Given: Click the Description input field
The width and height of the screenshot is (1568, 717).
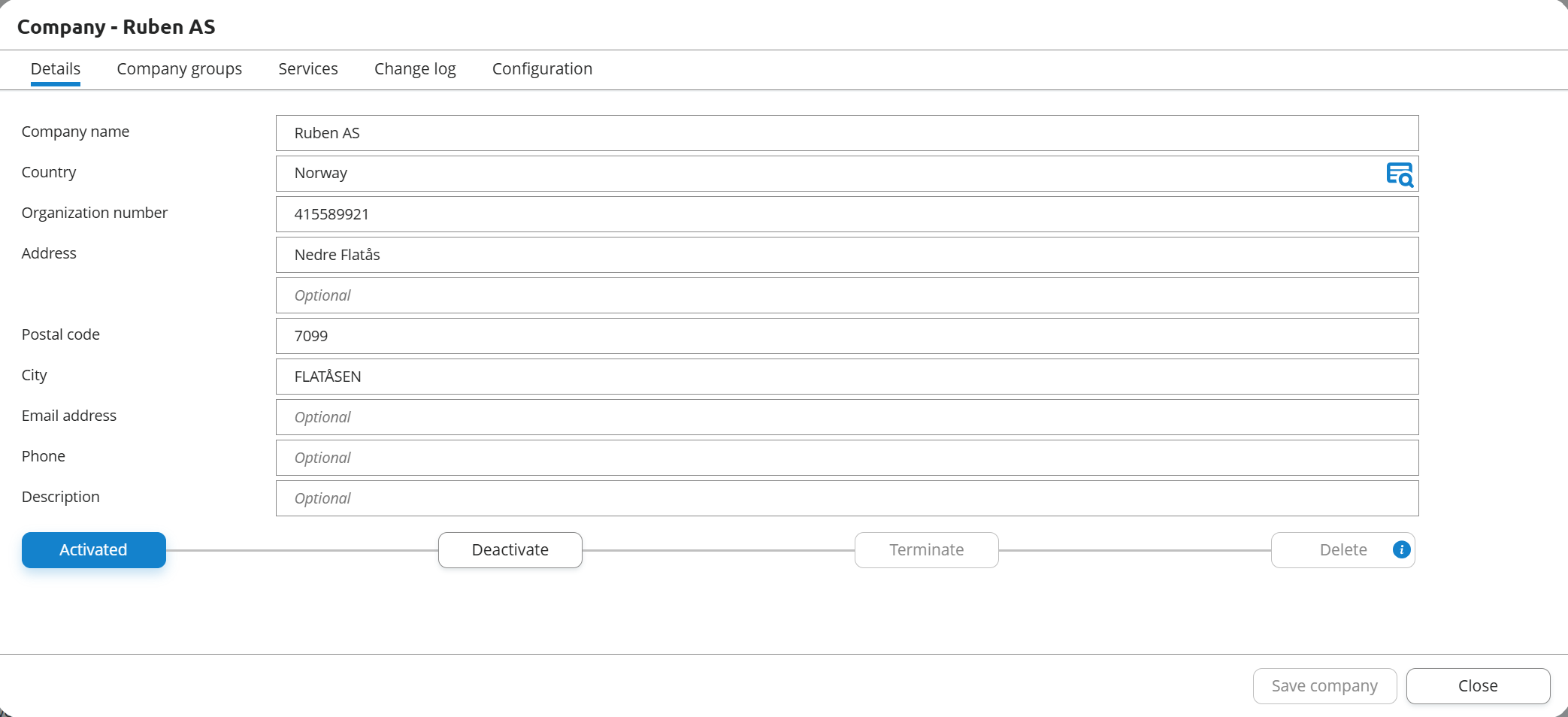Looking at the screenshot, I should (x=846, y=498).
